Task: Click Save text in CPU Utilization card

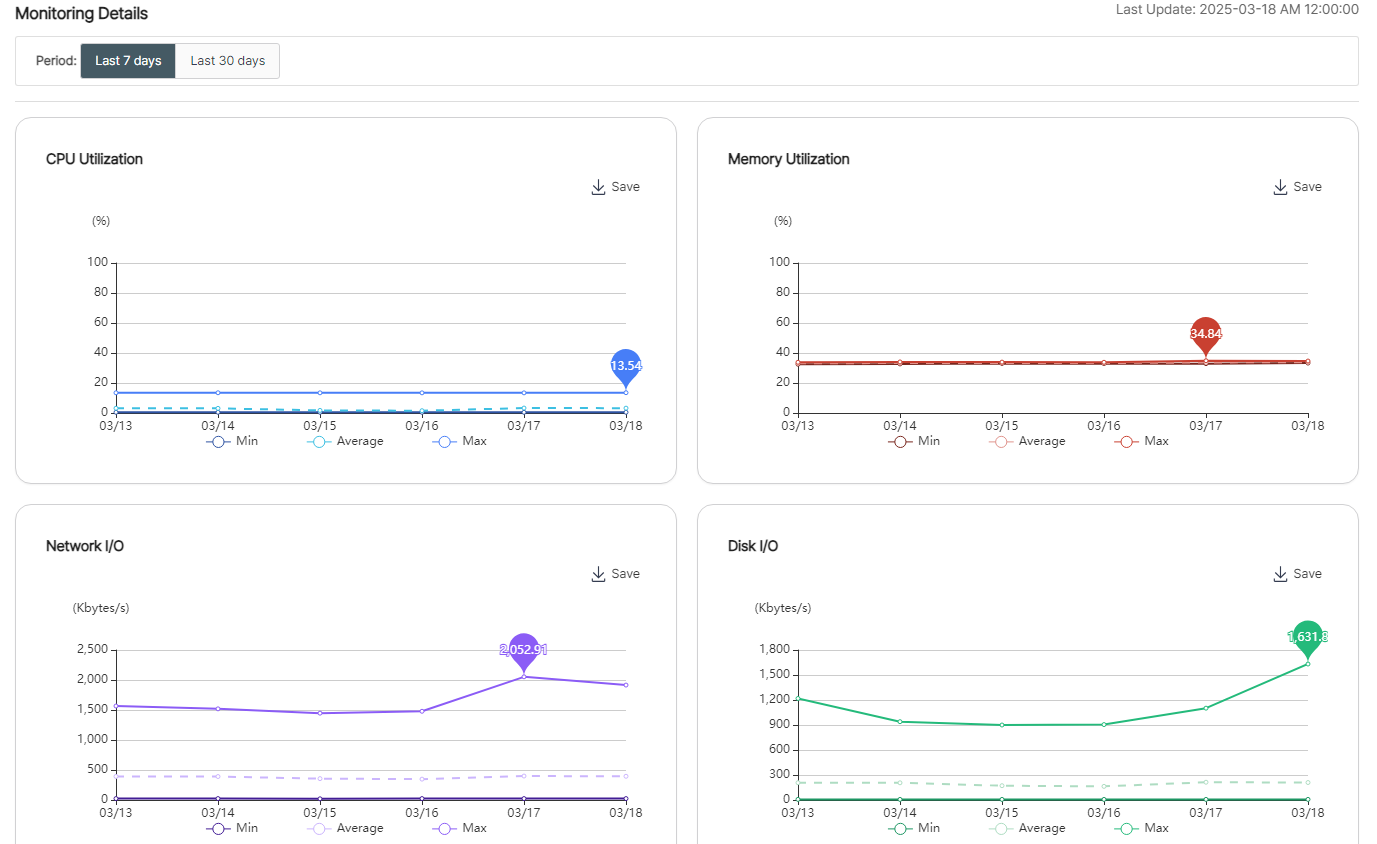Action: (x=626, y=187)
